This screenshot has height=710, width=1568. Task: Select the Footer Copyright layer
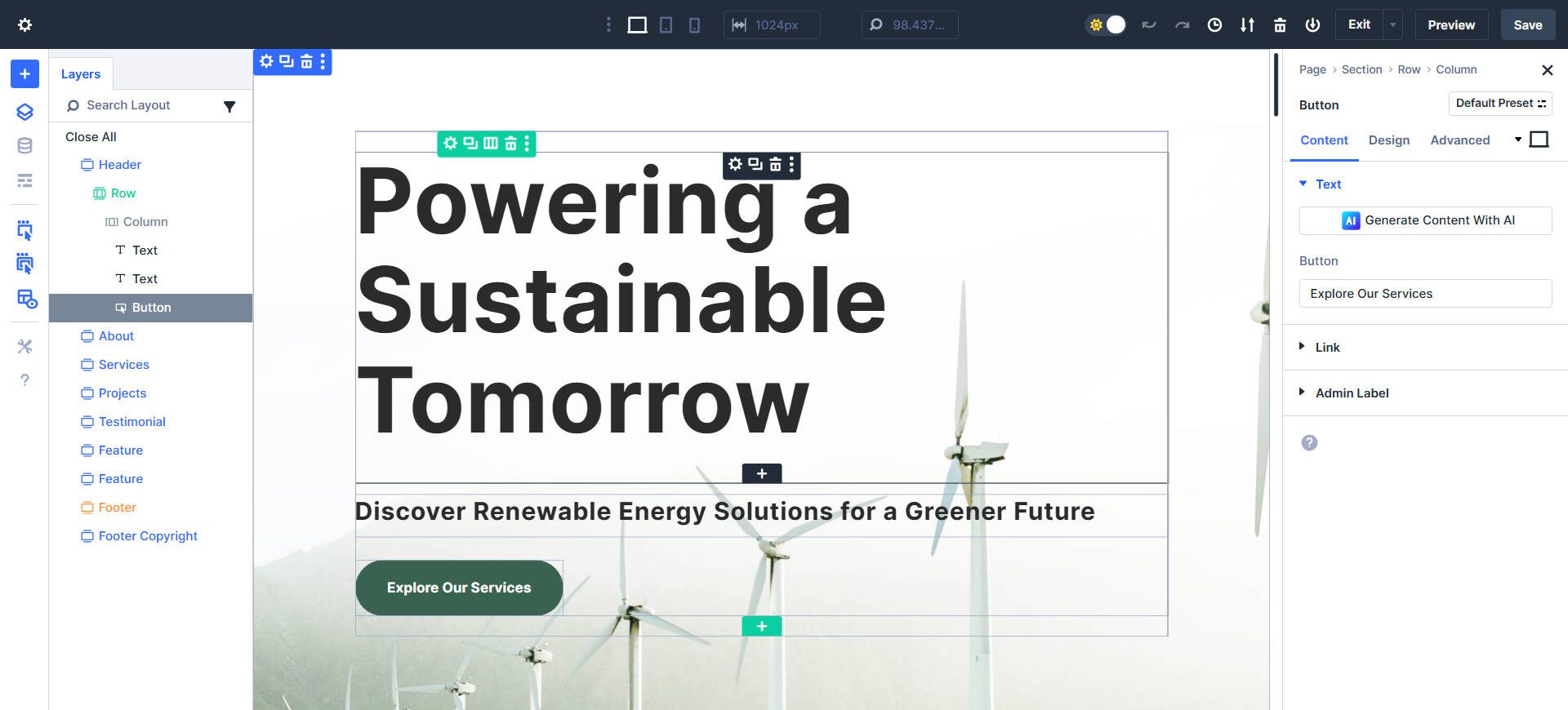[148, 536]
